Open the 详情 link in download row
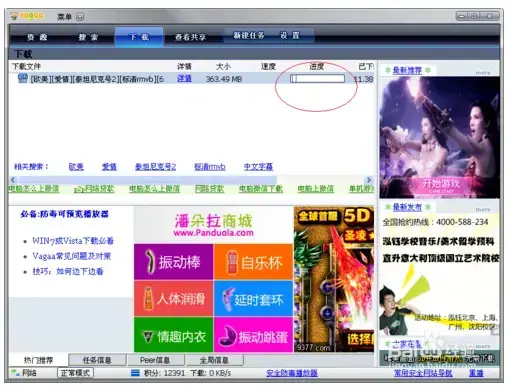This screenshot has width=509, height=388. pos(184,79)
